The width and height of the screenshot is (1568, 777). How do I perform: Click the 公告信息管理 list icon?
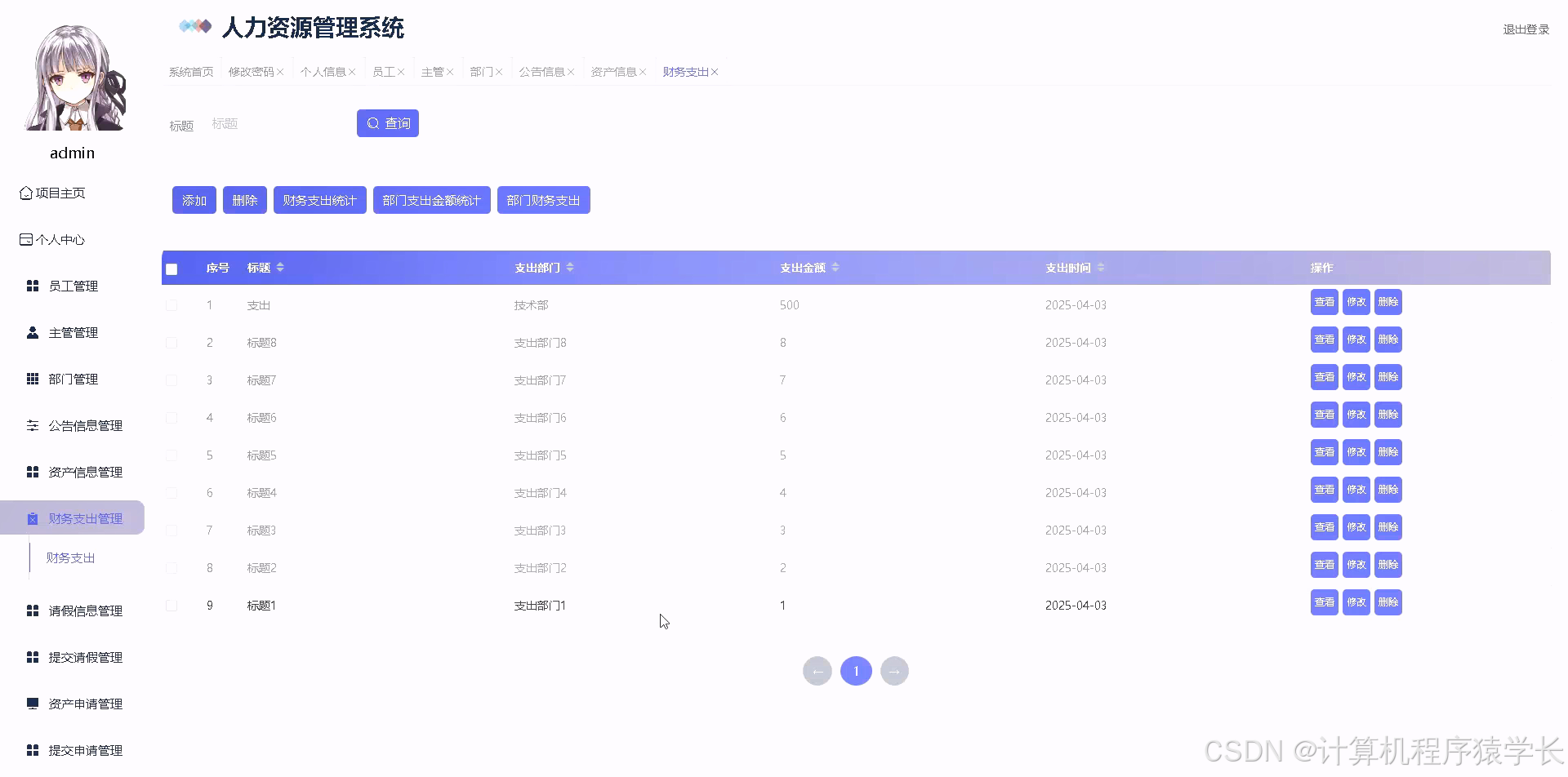click(x=33, y=425)
